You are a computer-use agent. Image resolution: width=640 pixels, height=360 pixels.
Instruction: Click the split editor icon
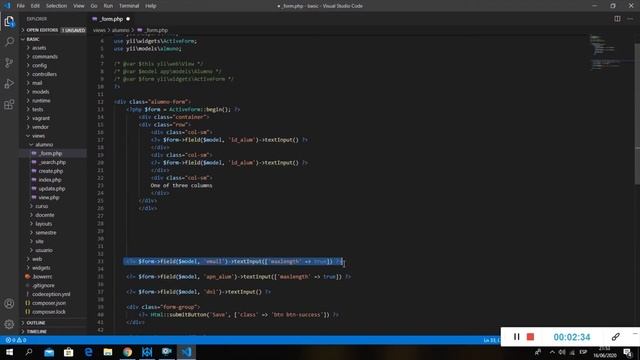[617, 19]
